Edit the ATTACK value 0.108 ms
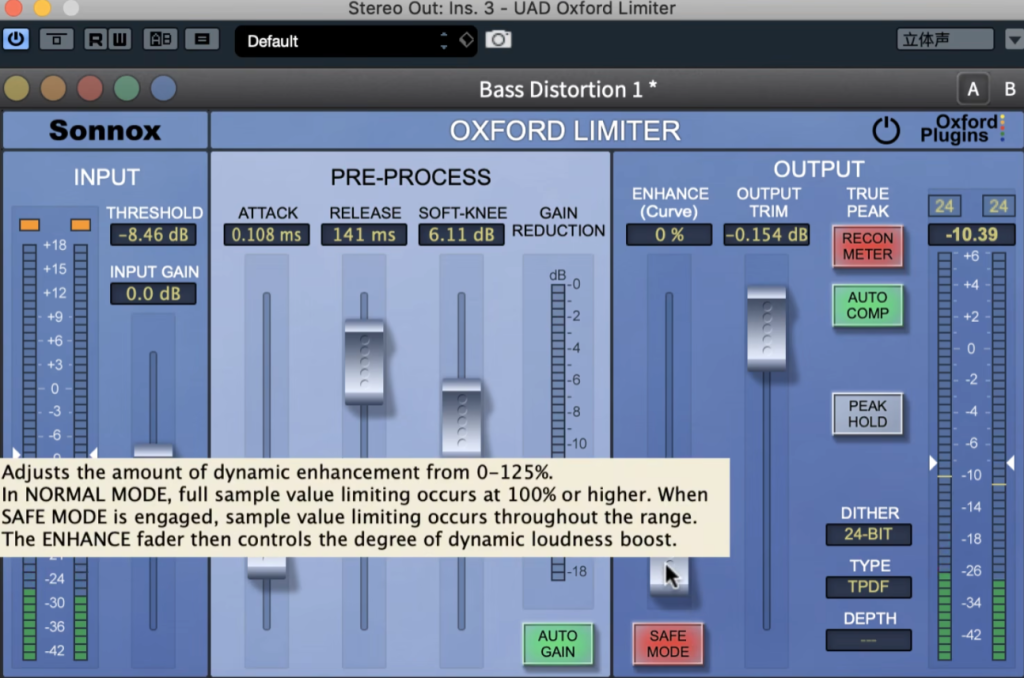This screenshot has height=678, width=1024. (266, 234)
